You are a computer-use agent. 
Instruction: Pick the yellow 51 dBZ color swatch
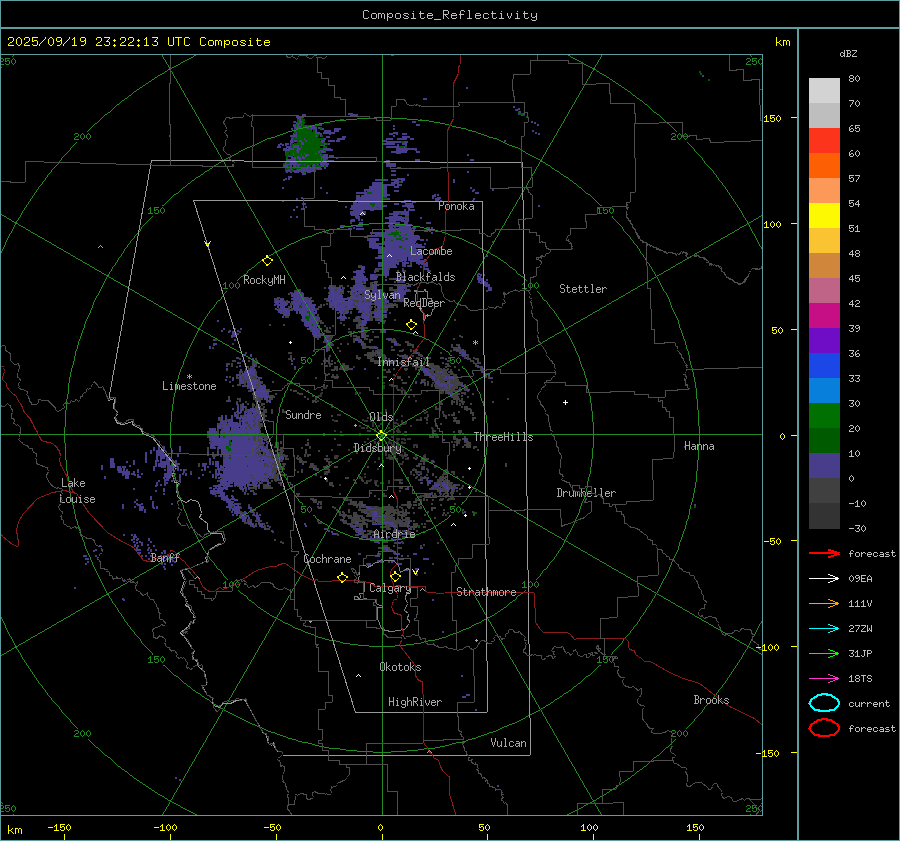pyautogui.click(x=824, y=215)
